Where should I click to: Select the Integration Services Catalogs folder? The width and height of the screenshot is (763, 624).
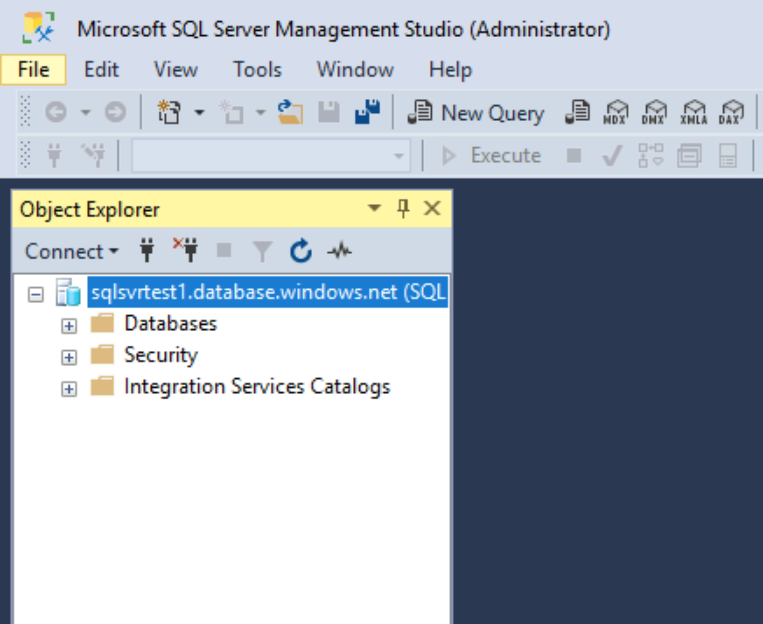pyautogui.click(x=257, y=387)
